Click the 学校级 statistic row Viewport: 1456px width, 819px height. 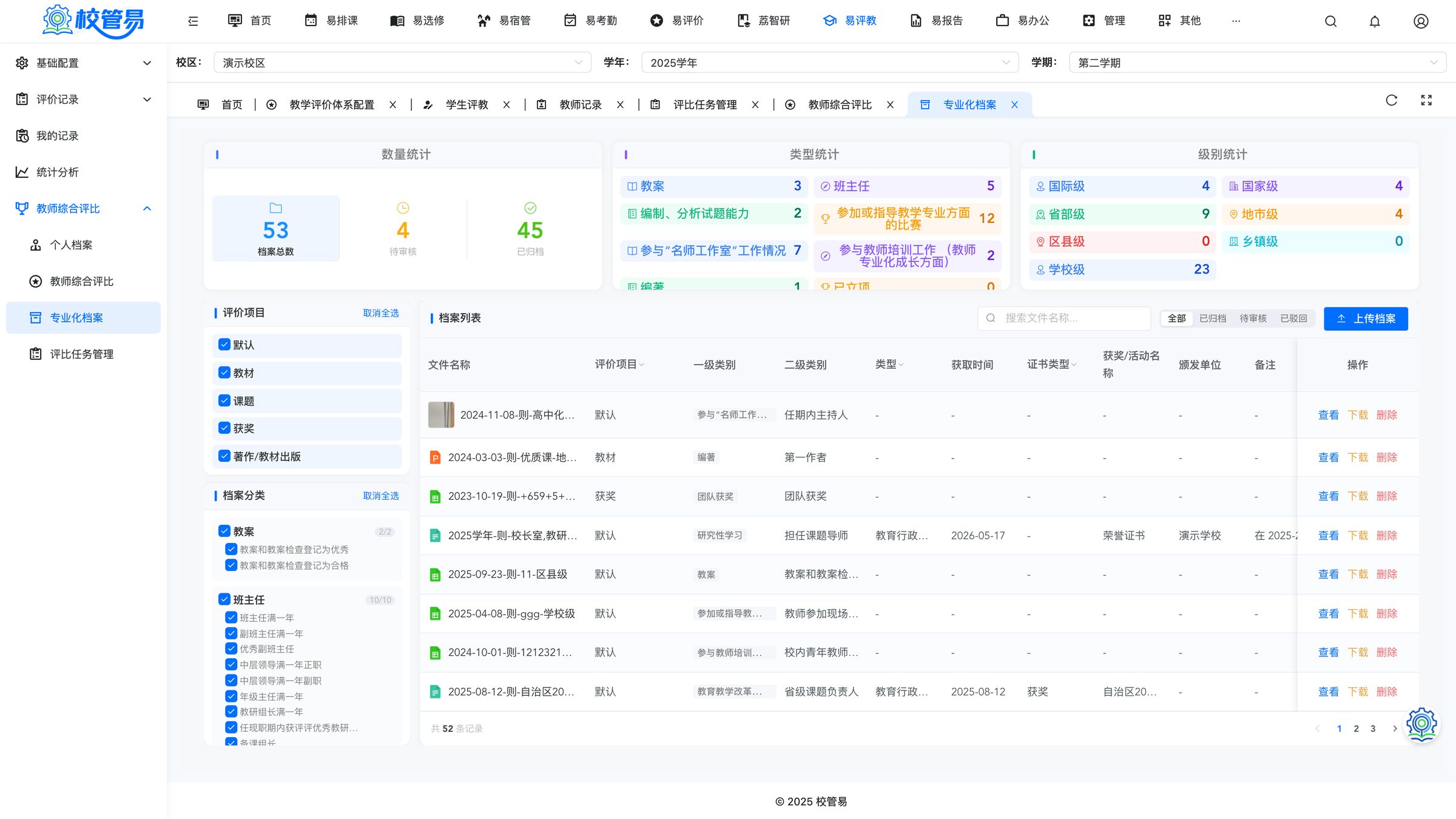1122,269
